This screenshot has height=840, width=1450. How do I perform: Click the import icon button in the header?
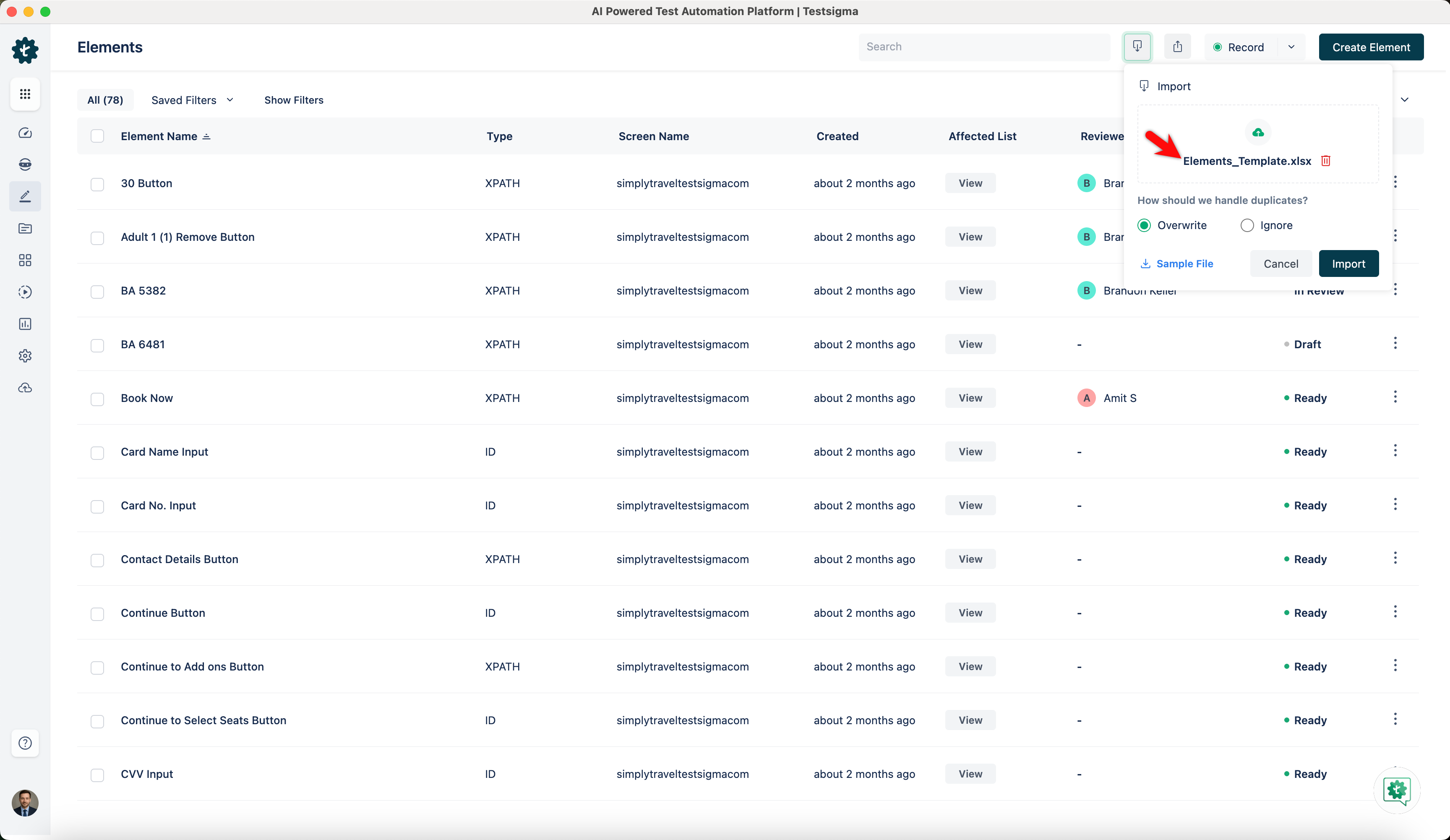1137,47
